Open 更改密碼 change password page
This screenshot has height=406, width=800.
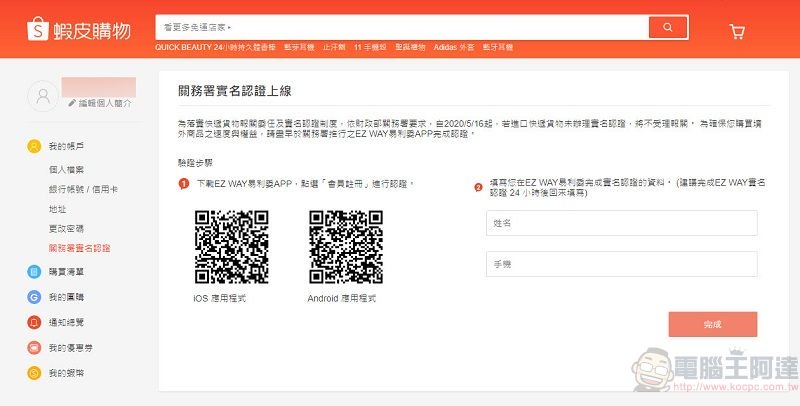point(66,229)
